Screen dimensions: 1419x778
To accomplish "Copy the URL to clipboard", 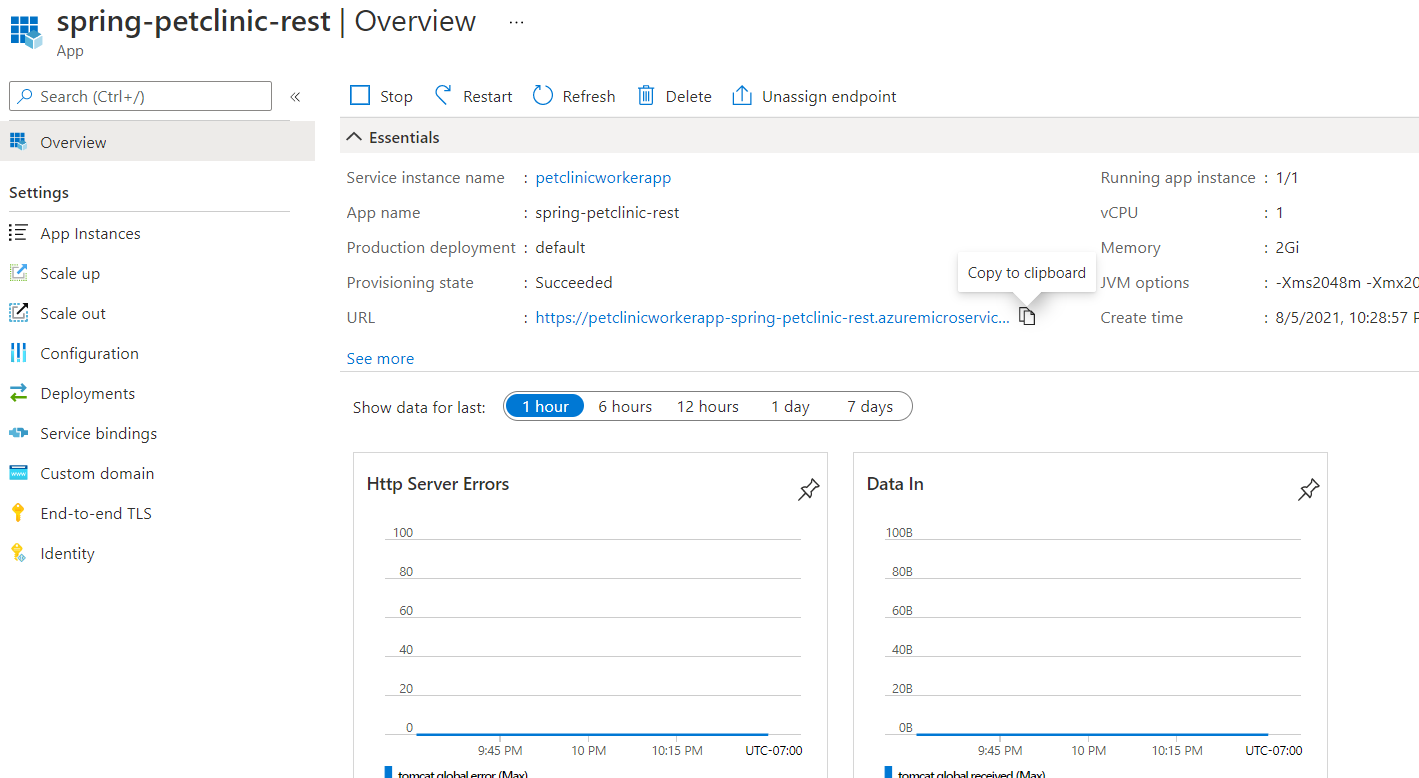I will pyautogui.click(x=1027, y=317).
